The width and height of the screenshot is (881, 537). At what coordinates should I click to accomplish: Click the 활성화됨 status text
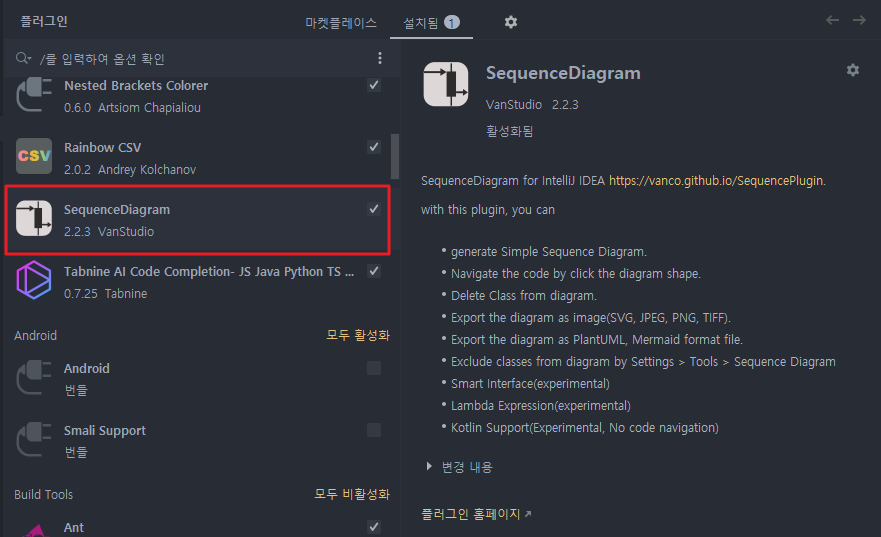[509, 131]
